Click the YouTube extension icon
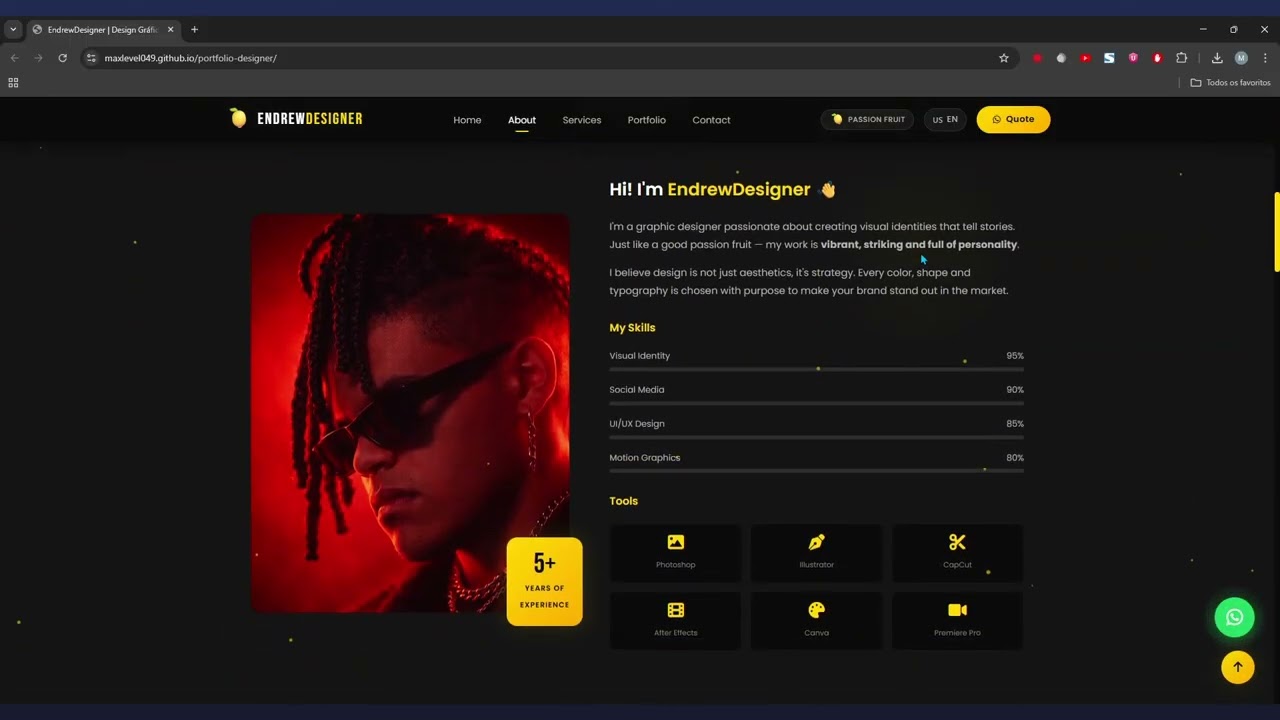 coord(1085,58)
